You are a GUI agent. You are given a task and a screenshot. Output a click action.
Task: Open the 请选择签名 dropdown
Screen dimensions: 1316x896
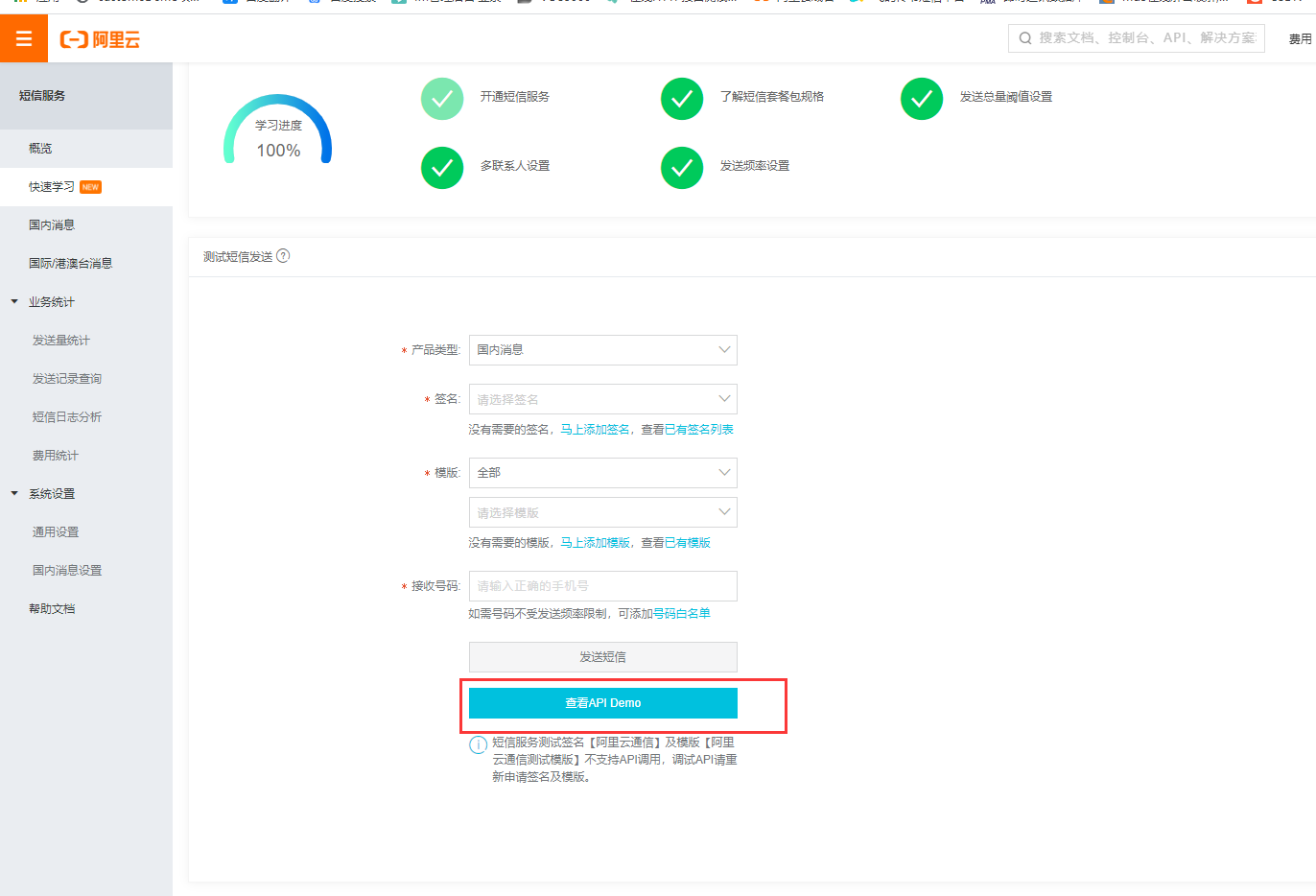(x=602, y=399)
